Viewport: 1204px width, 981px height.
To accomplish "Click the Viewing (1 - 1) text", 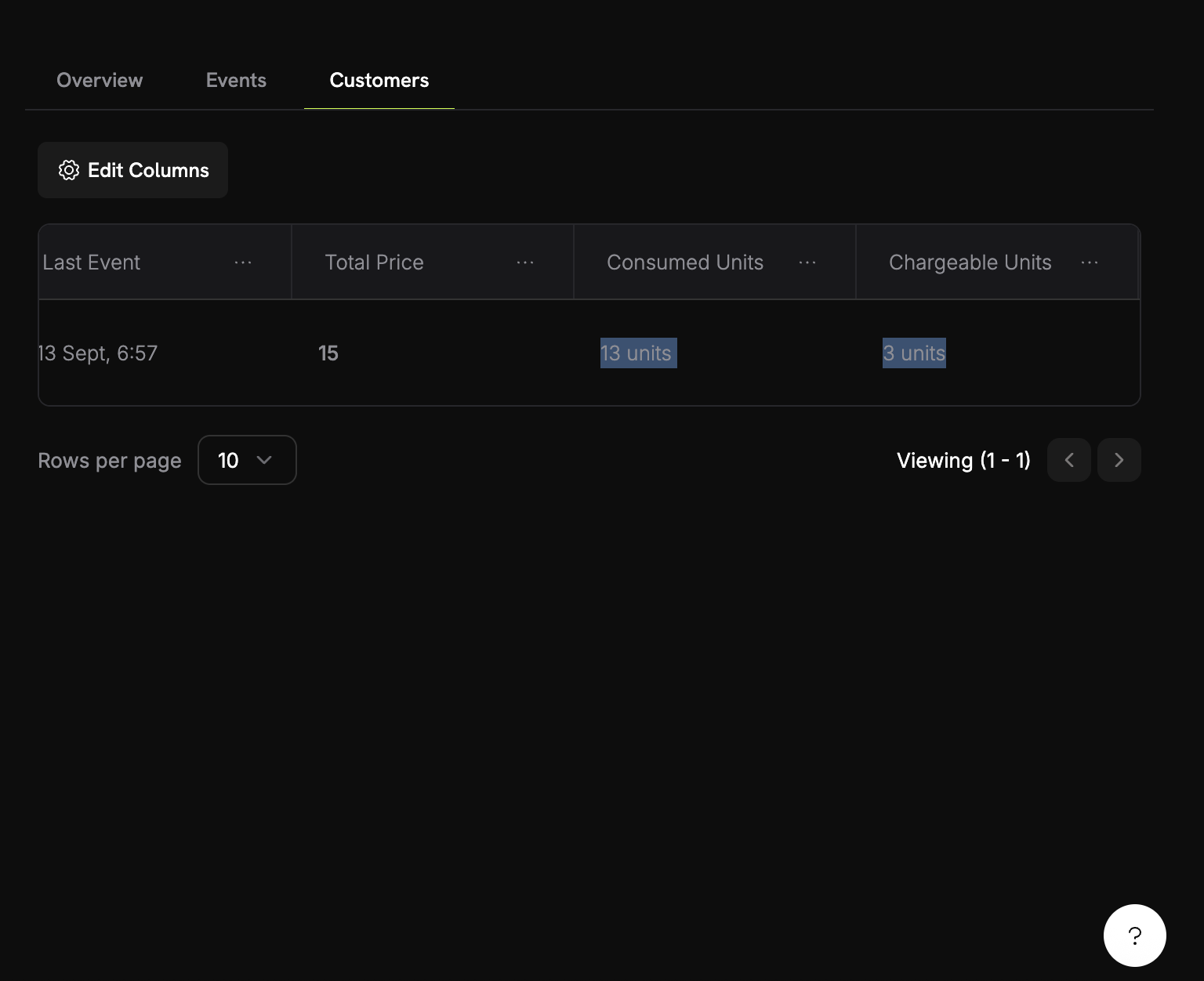I will (963, 460).
